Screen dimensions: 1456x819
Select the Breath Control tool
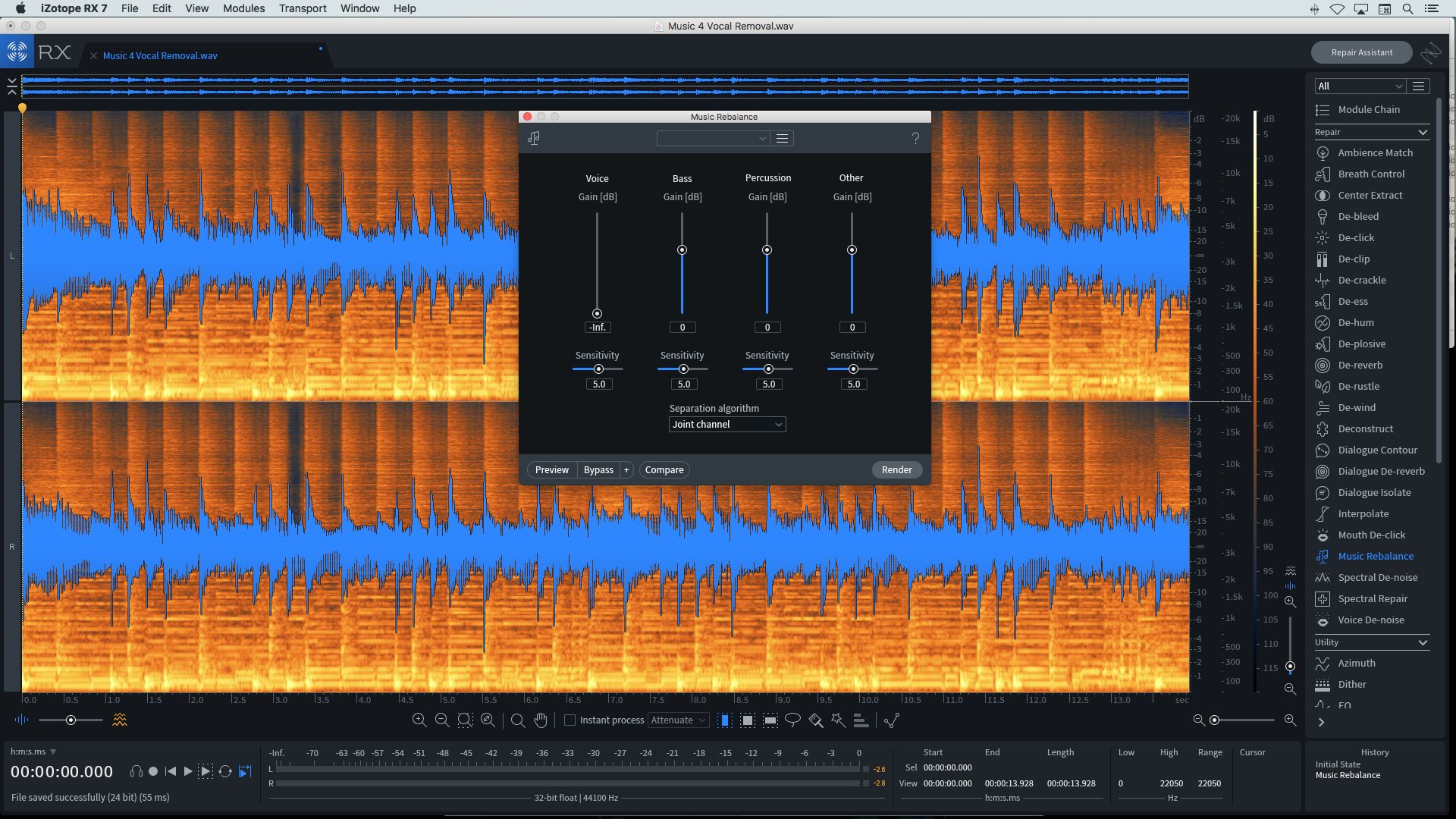[x=1371, y=173]
